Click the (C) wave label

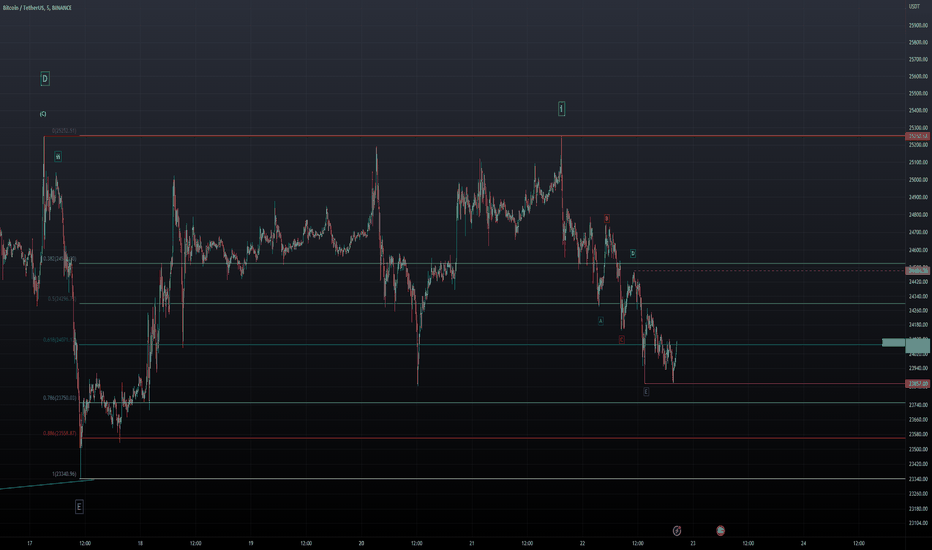43,114
